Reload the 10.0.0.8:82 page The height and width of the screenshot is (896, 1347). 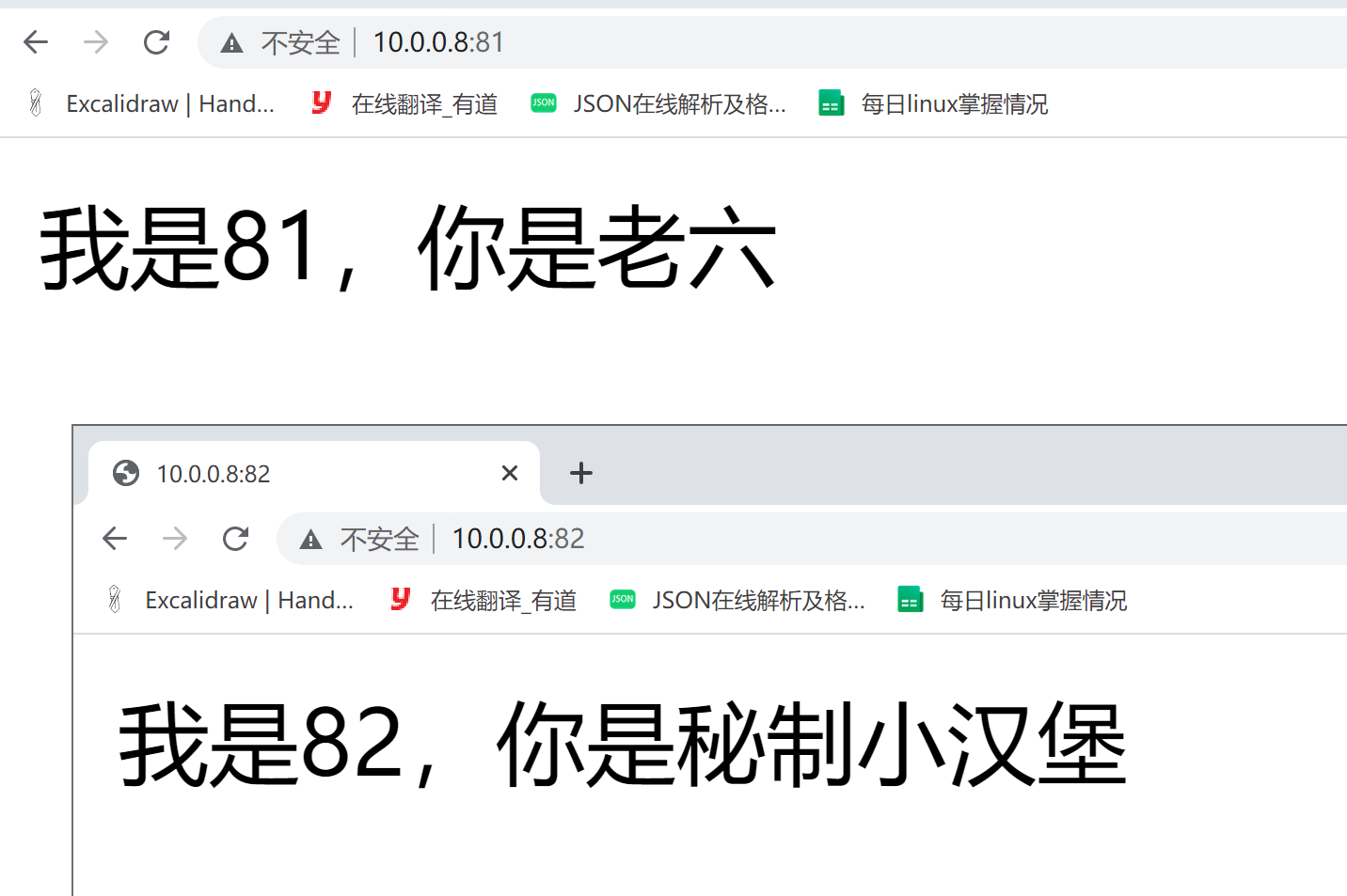[235, 539]
